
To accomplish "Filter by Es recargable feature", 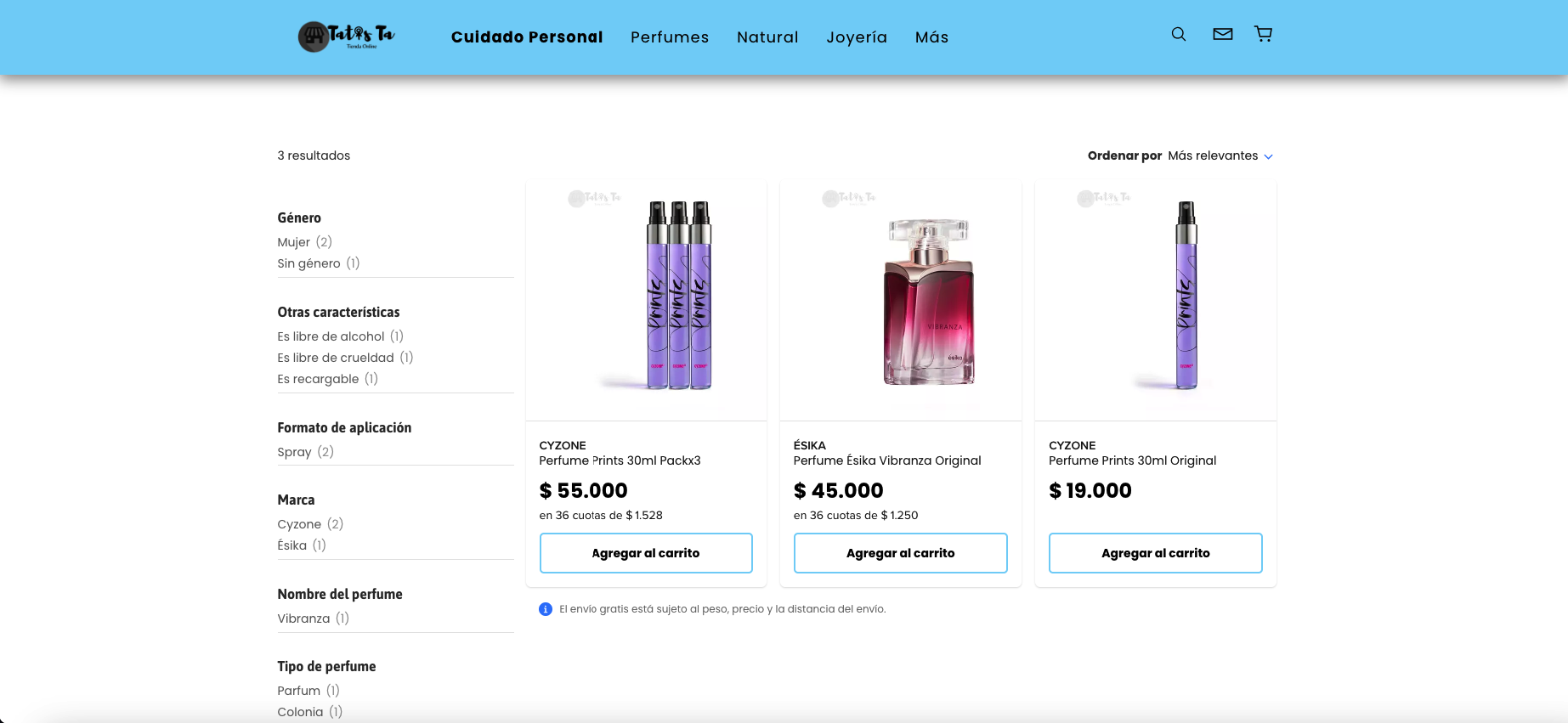I will [x=318, y=379].
